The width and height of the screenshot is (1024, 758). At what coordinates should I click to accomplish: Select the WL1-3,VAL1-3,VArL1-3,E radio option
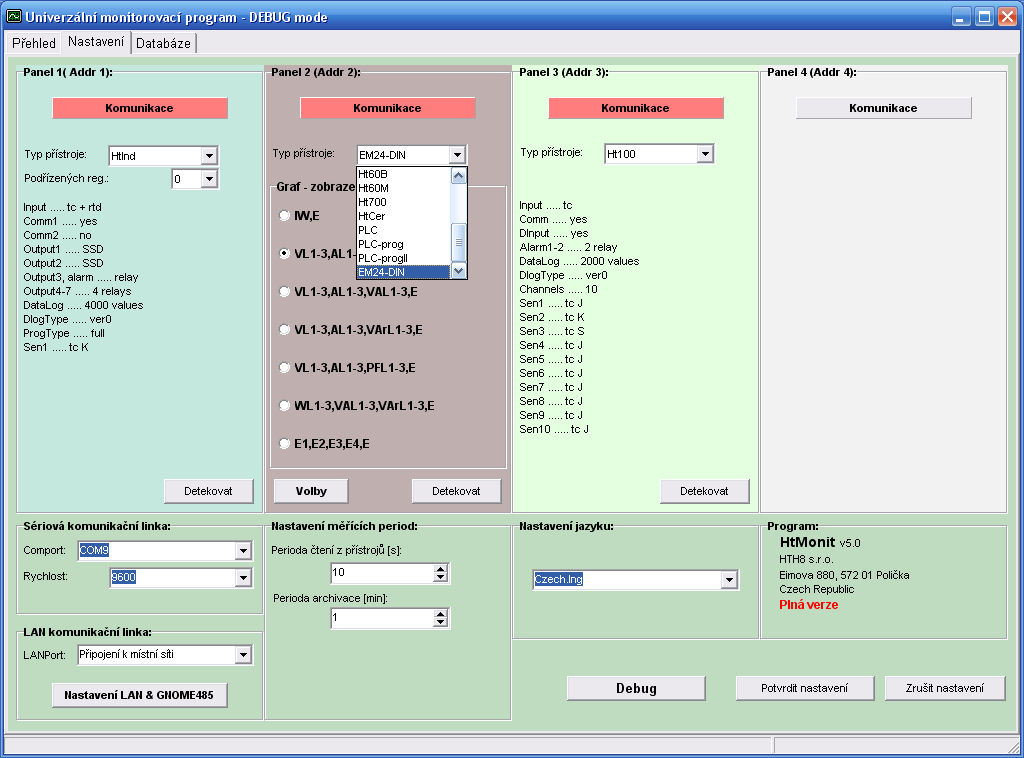pos(284,405)
